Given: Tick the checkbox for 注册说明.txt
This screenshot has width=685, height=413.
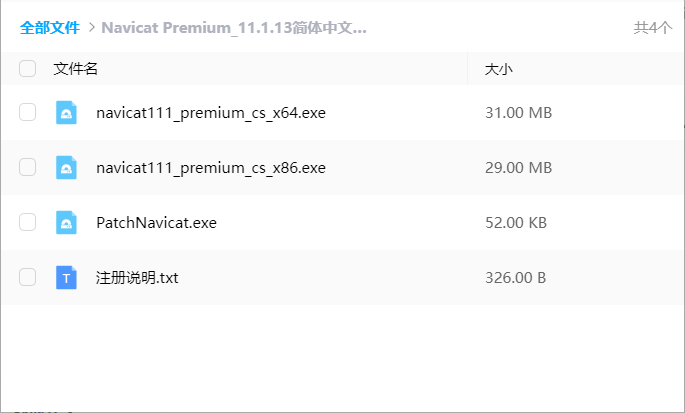Looking at the screenshot, I should (x=28, y=278).
